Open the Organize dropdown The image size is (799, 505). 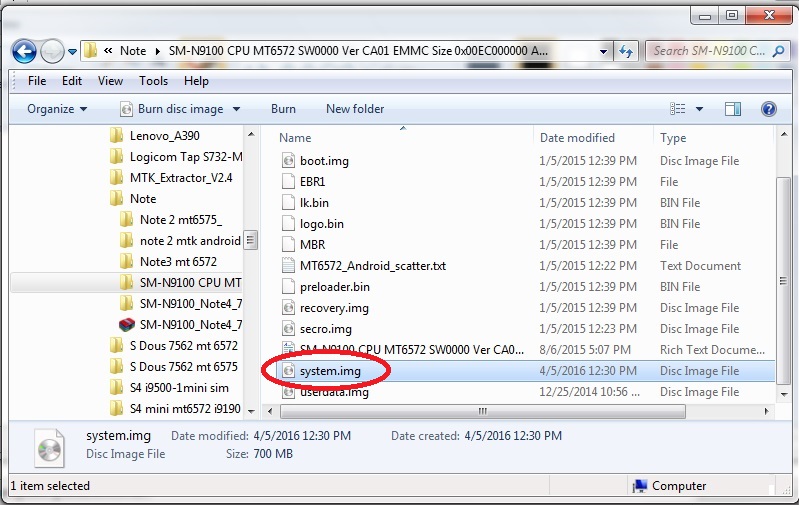[x=57, y=109]
